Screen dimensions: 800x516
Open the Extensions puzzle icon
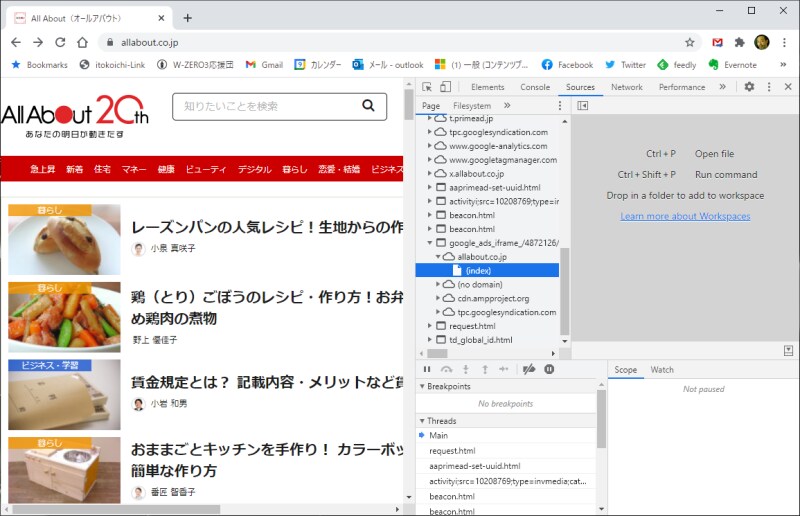click(x=739, y=42)
